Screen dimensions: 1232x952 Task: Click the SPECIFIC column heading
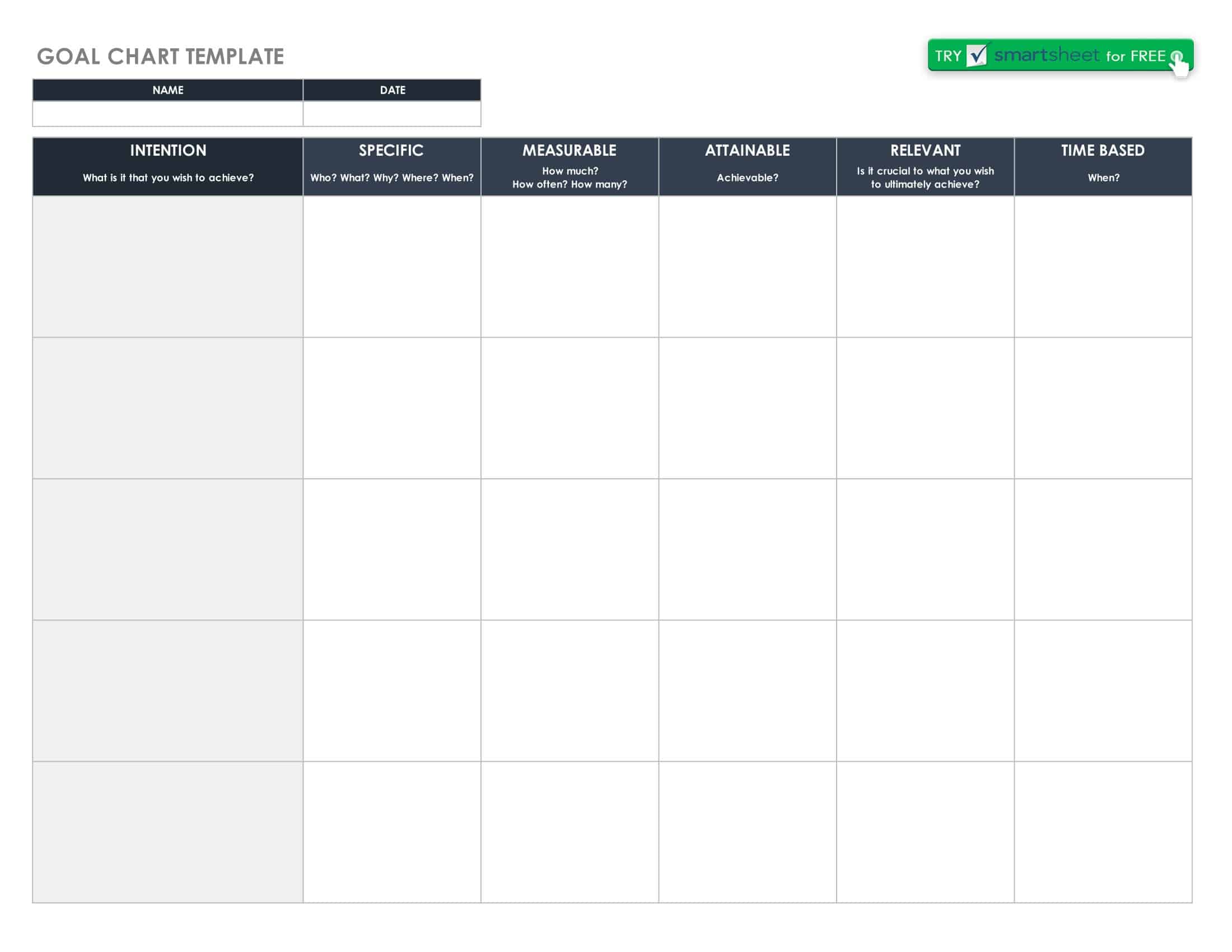pos(391,151)
